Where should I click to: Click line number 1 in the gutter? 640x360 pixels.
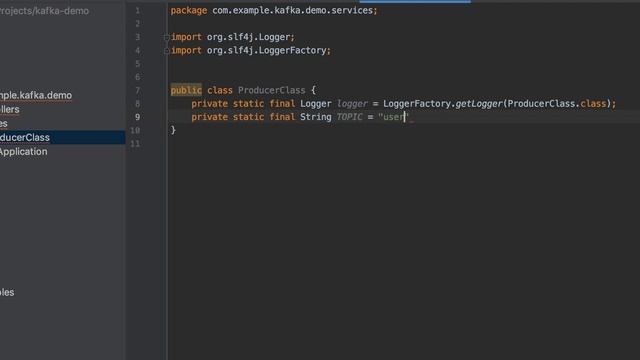pyautogui.click(x=138, y=11)
